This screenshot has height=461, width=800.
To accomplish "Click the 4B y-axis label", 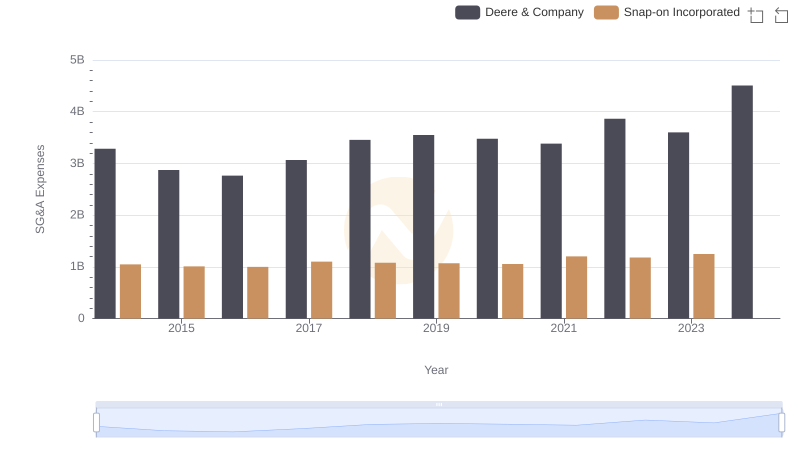I will click(77, 111).
